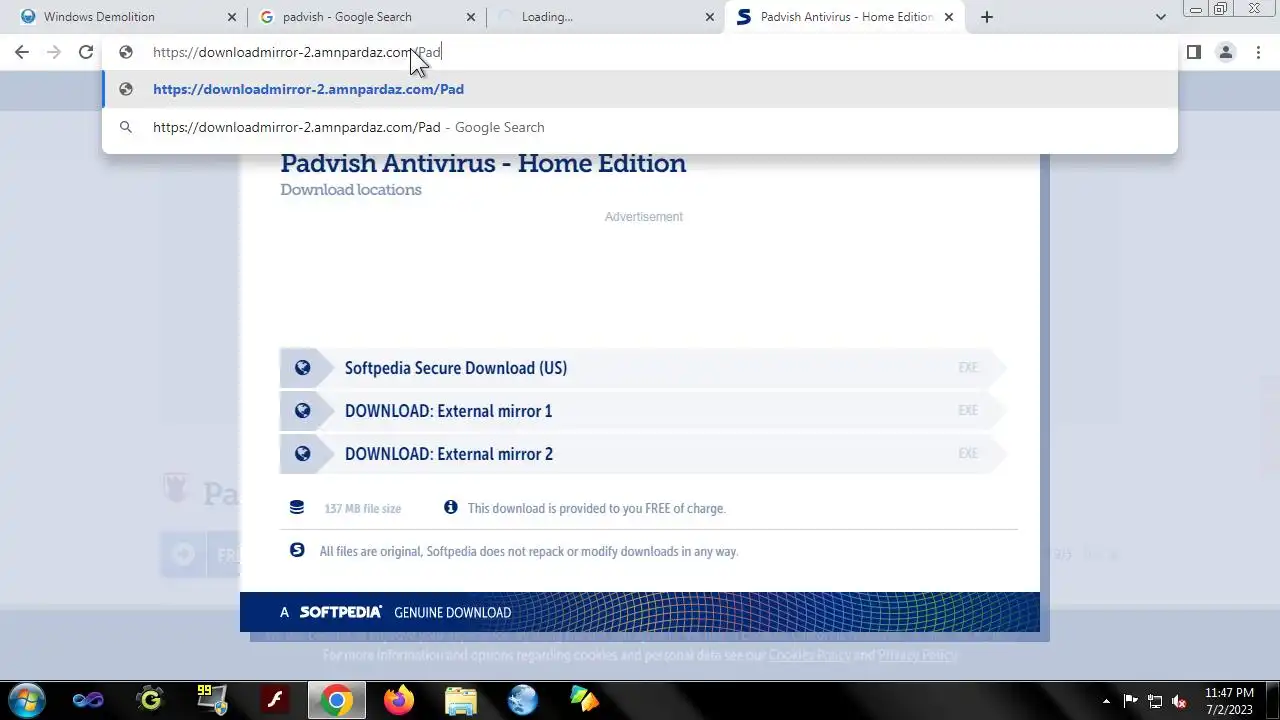
Task: Select the amnpardaz.com/Pad URL suggestion
Action: (640, 89)
